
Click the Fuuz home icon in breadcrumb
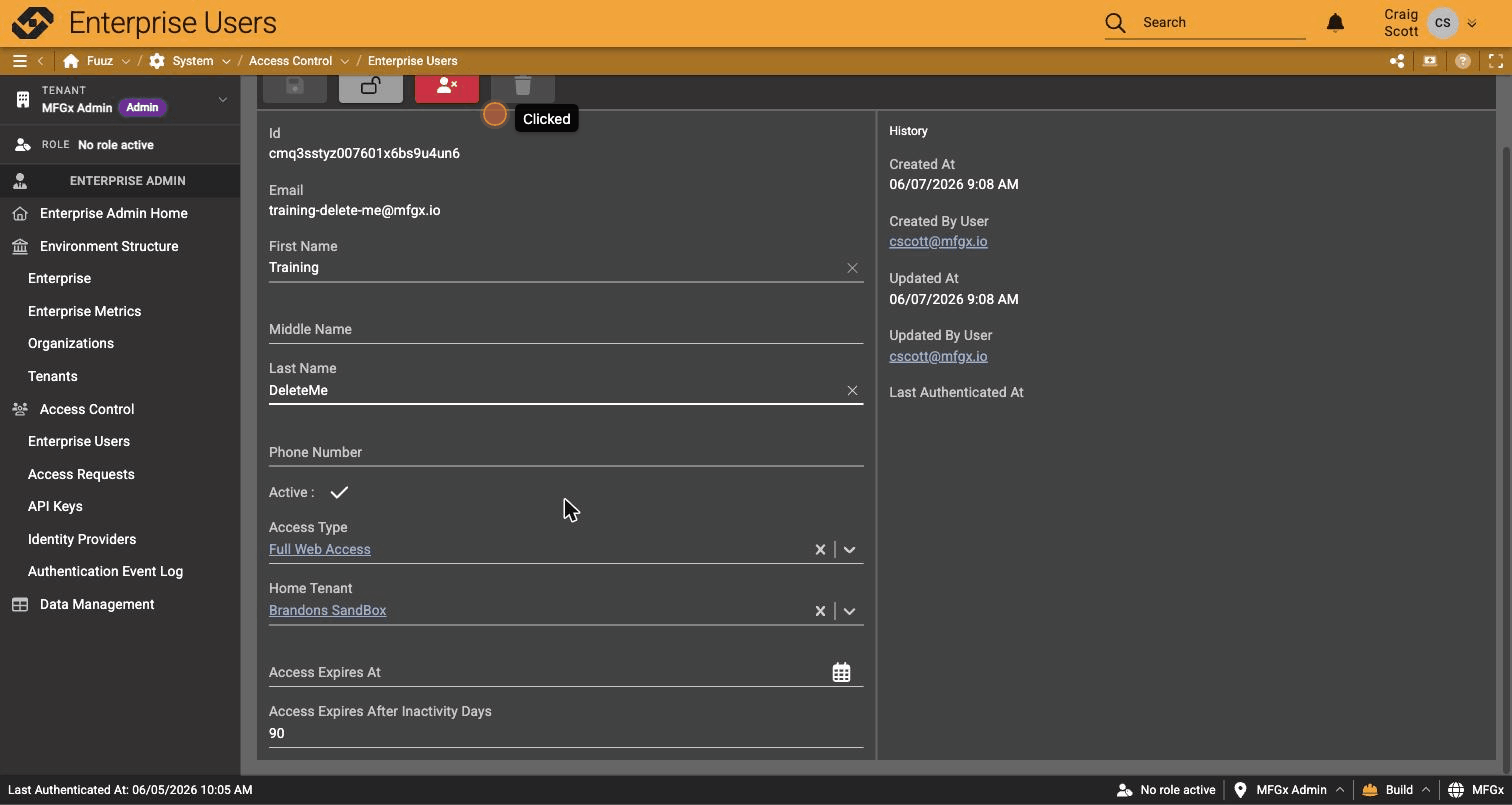pos(71,61)
